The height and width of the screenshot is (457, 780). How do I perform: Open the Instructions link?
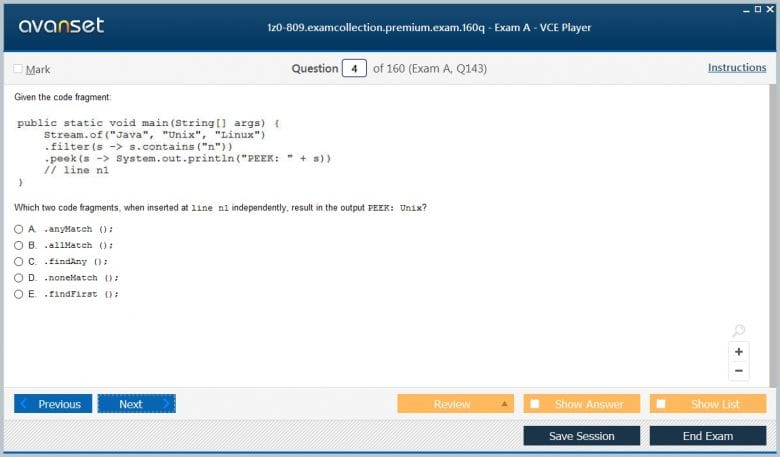click(x=737, y=68)
